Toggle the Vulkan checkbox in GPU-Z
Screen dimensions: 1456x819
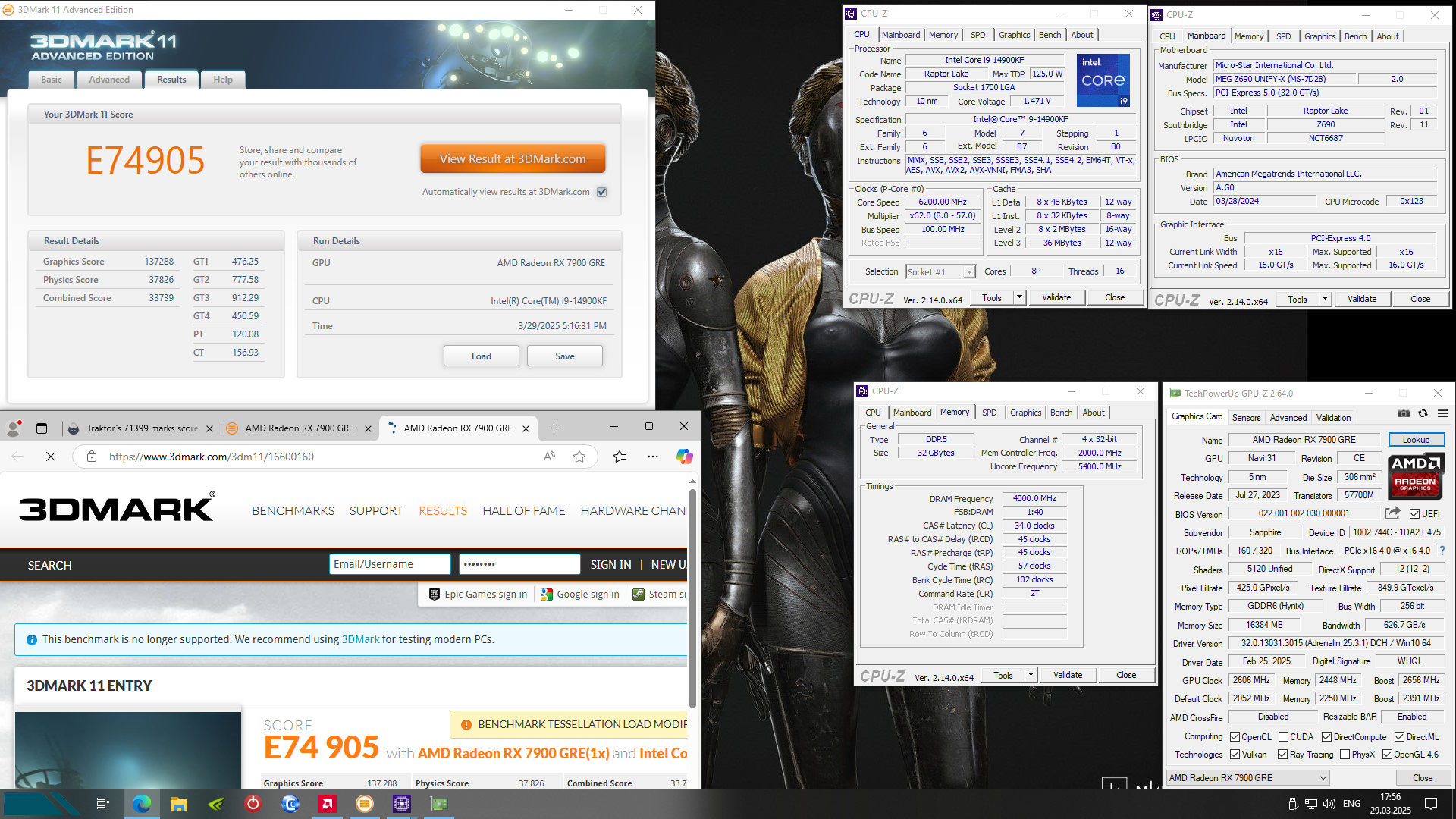click(x=1235, y=755)
